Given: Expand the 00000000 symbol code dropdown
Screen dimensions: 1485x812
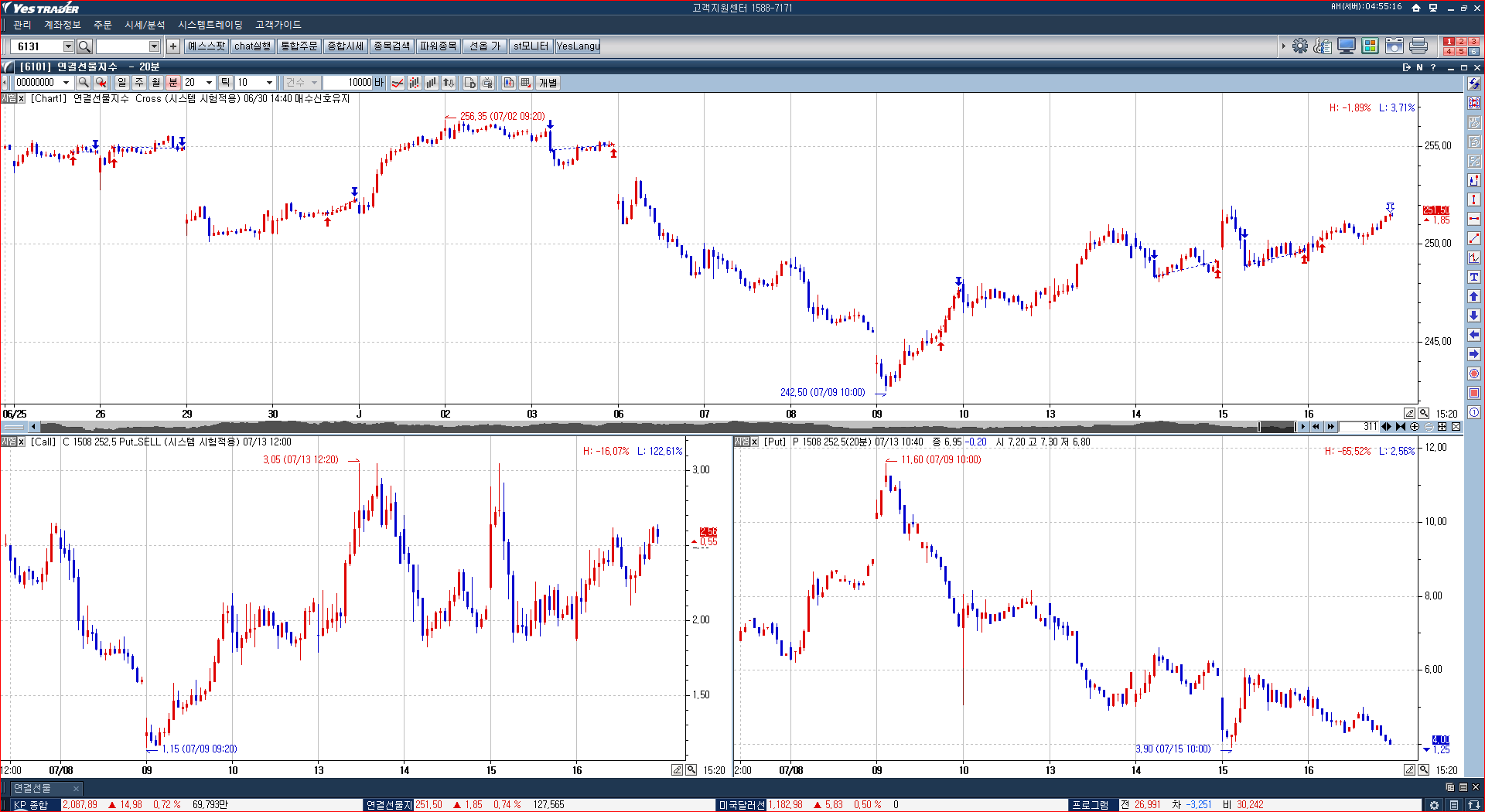Looking at the screenshot, I should pyautogui.click(x=66, y=83).
